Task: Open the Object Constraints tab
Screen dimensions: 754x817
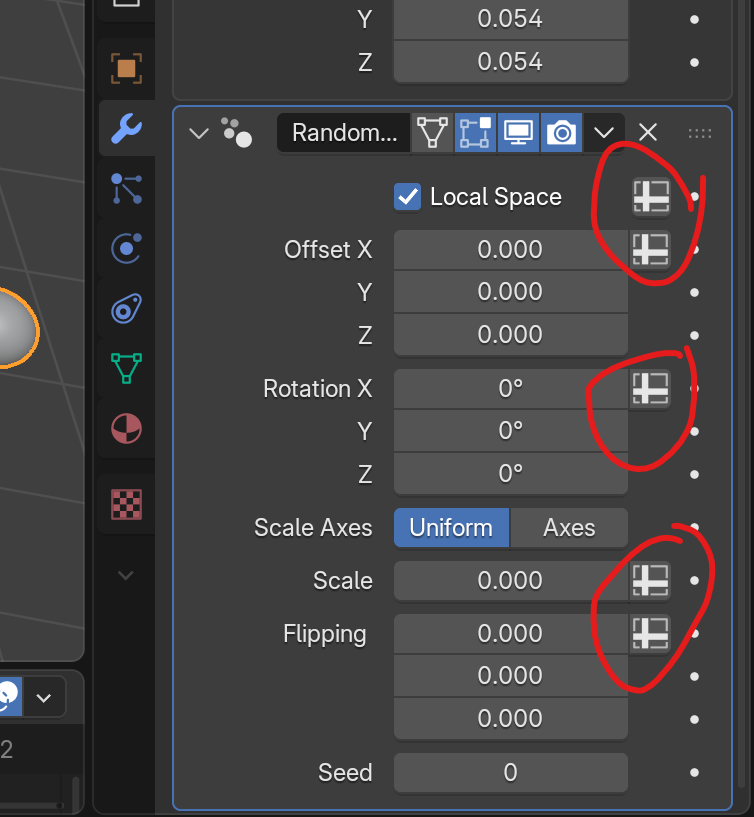Action: coord(127,308)
